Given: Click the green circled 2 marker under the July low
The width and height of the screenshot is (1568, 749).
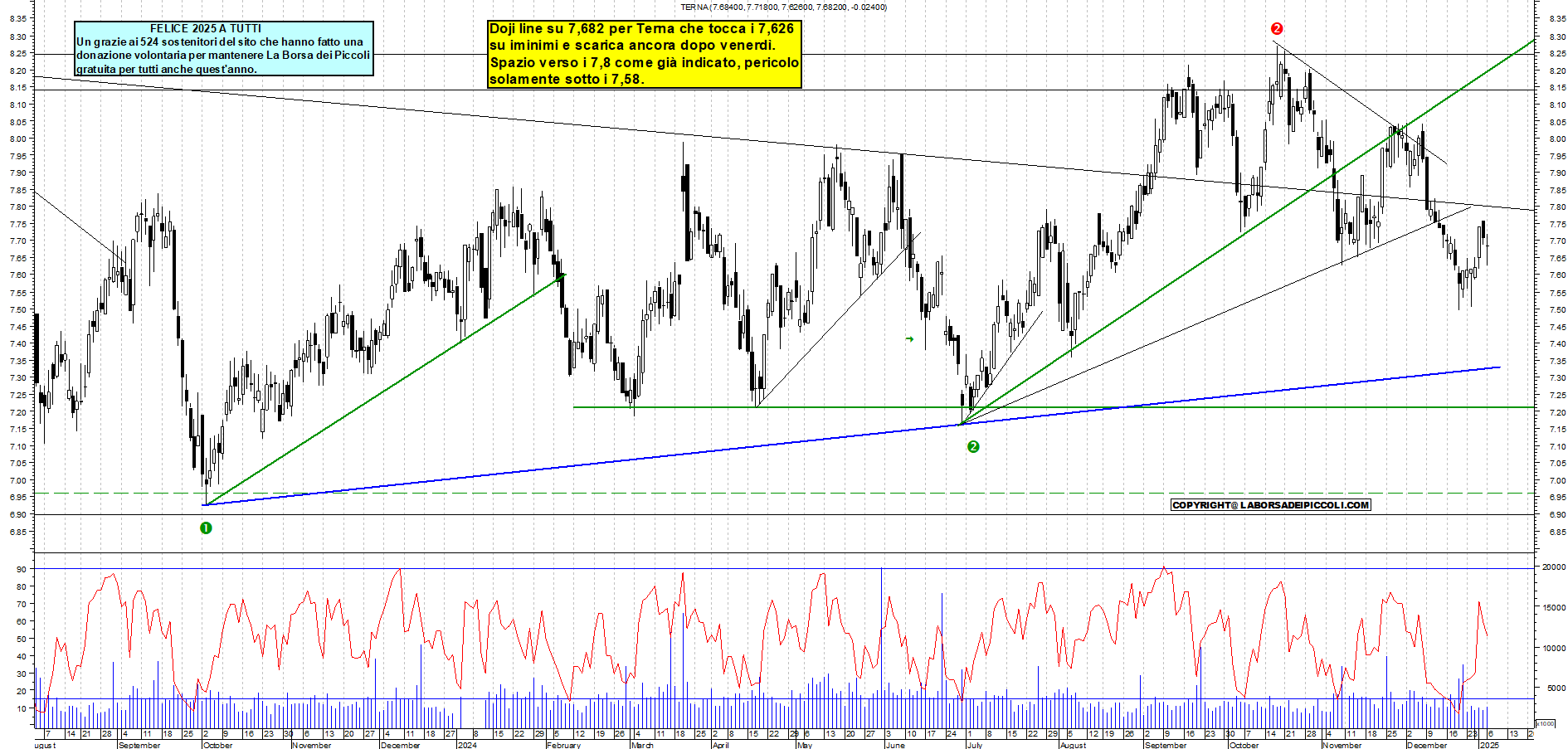Looking at the screenshot, I should [973, 447].
